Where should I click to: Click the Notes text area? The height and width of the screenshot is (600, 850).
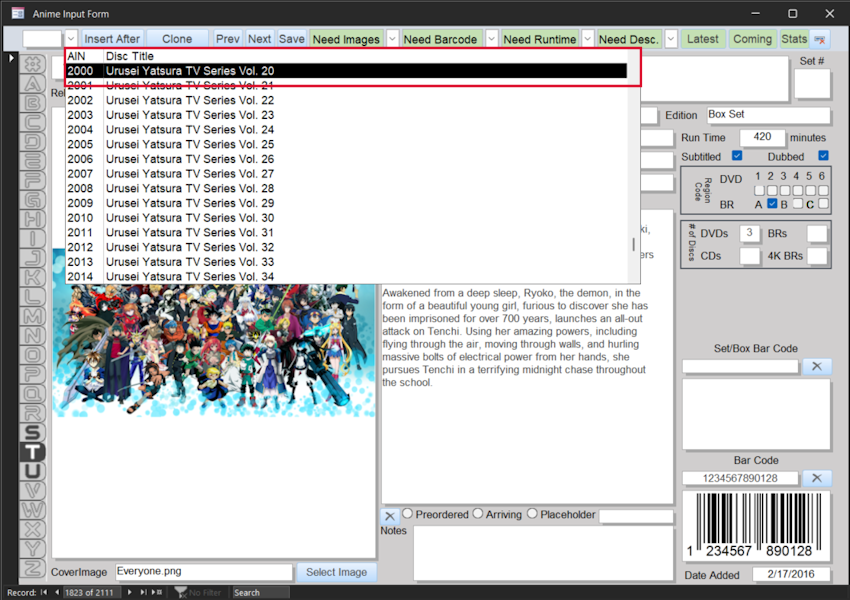543,553
